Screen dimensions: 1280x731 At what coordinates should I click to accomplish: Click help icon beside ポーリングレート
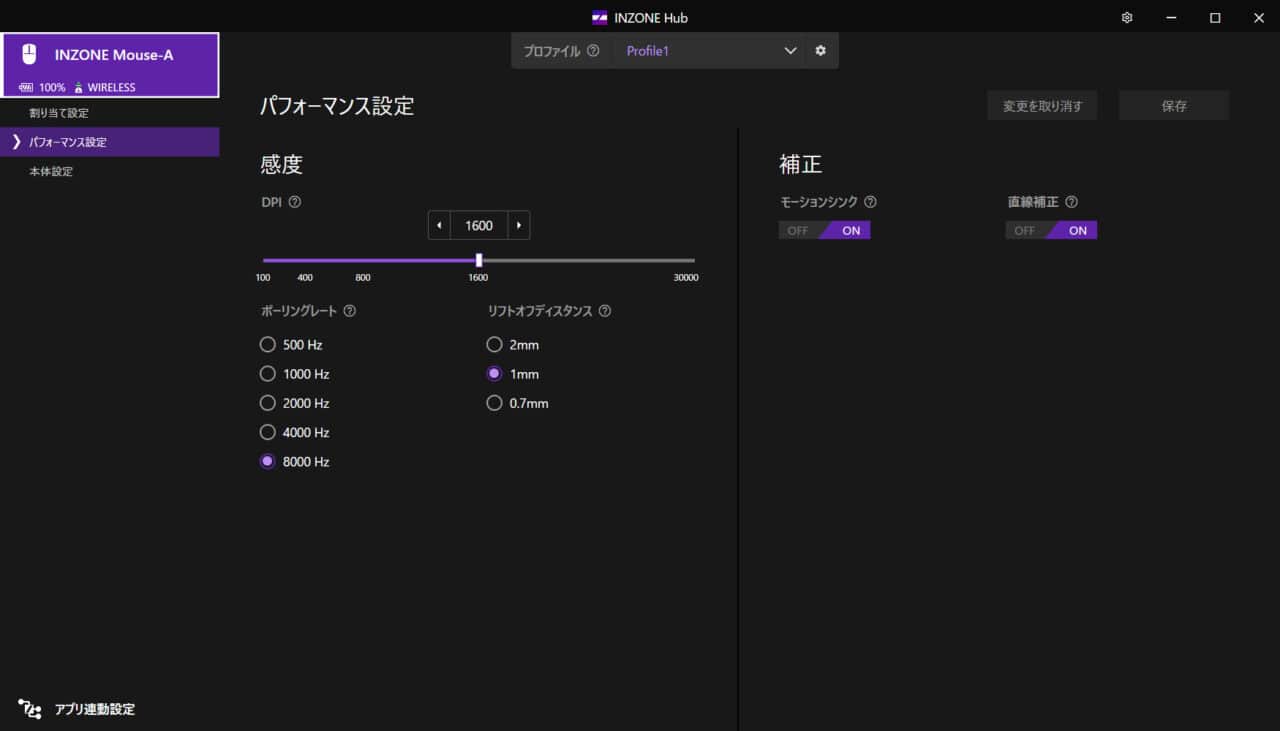pos(349,311)
